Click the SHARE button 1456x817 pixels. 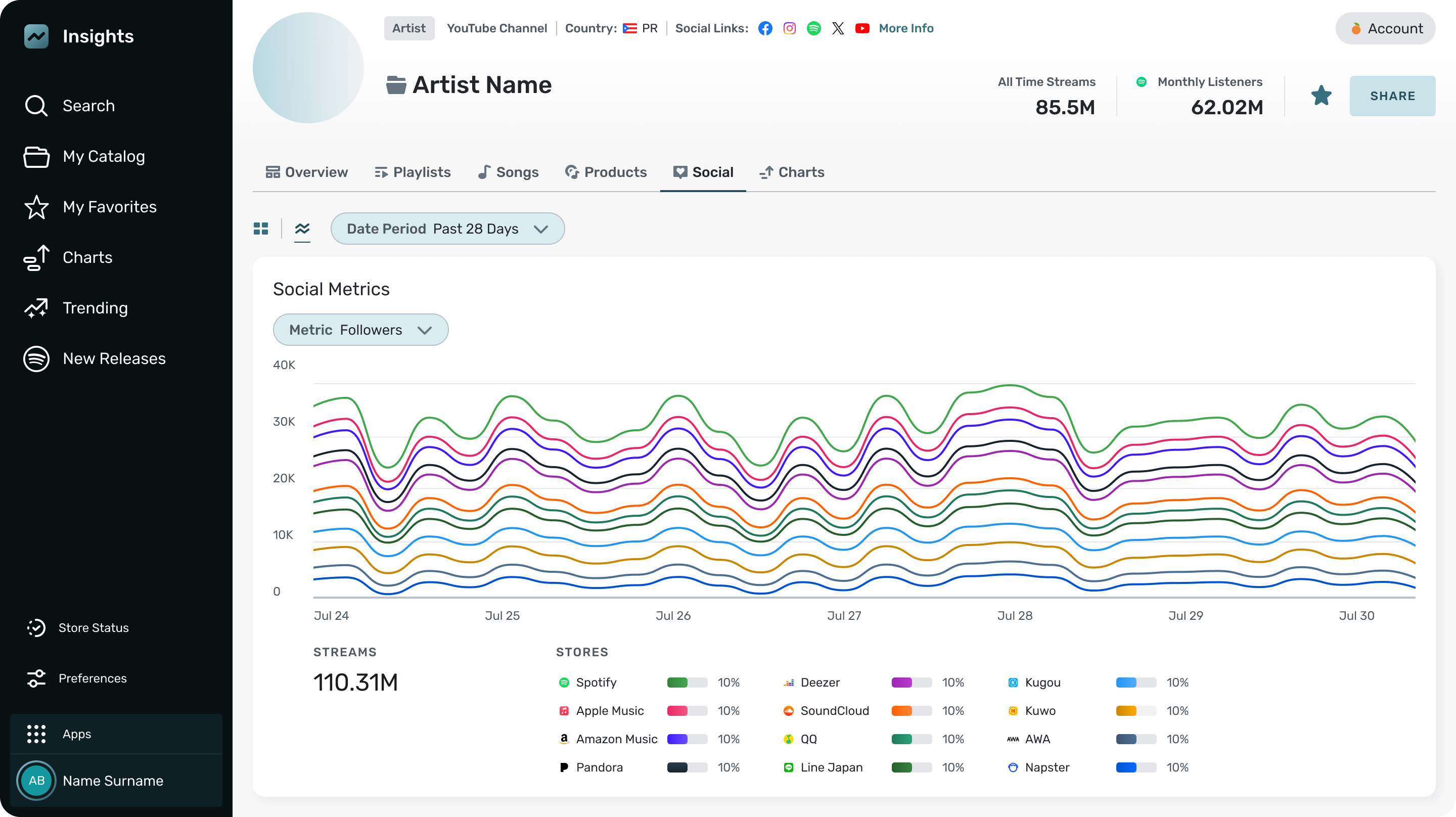1392,96
